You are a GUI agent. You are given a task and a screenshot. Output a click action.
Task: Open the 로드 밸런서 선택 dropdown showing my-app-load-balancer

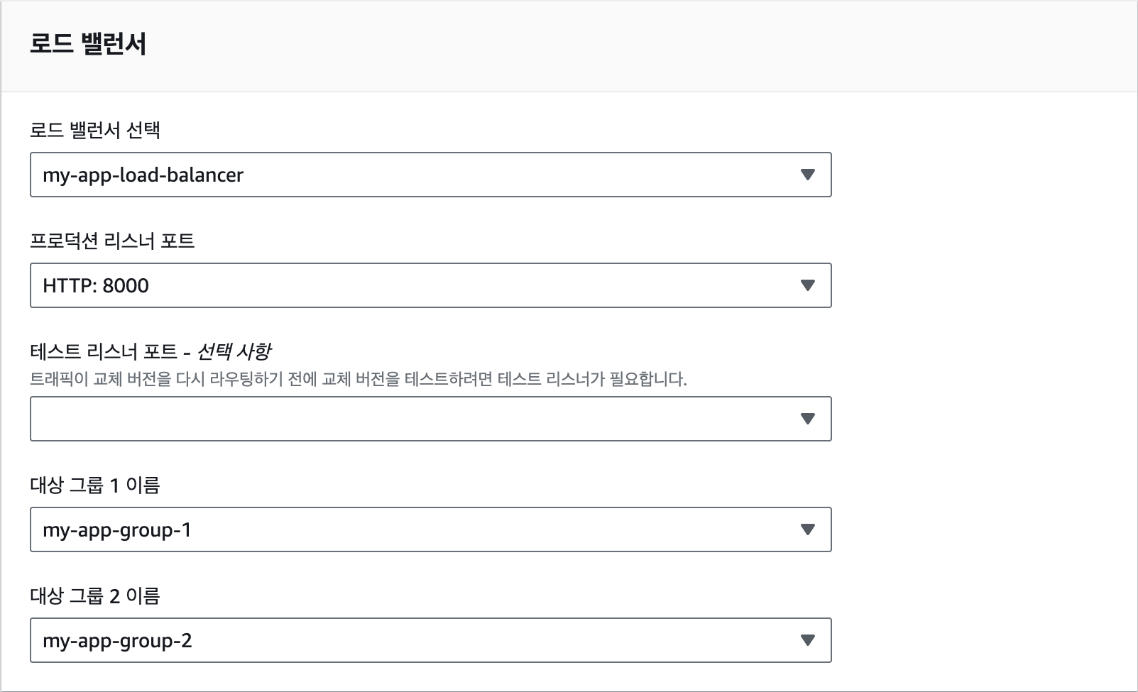[x=430, y=174]
